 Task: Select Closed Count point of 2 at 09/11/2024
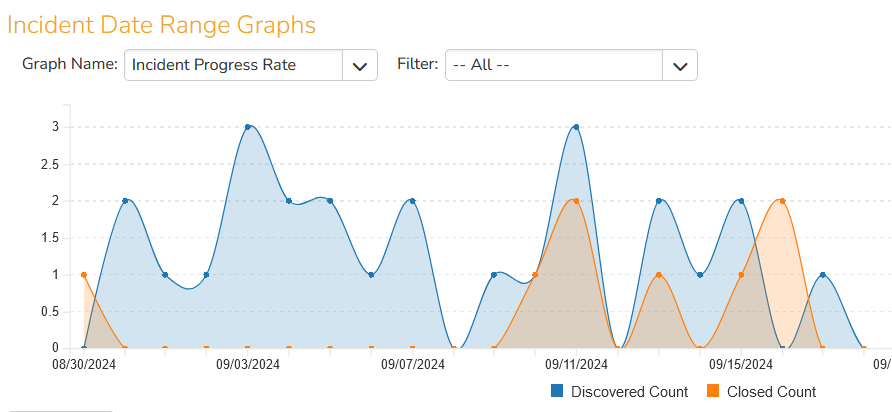click(x=576, y=201)
